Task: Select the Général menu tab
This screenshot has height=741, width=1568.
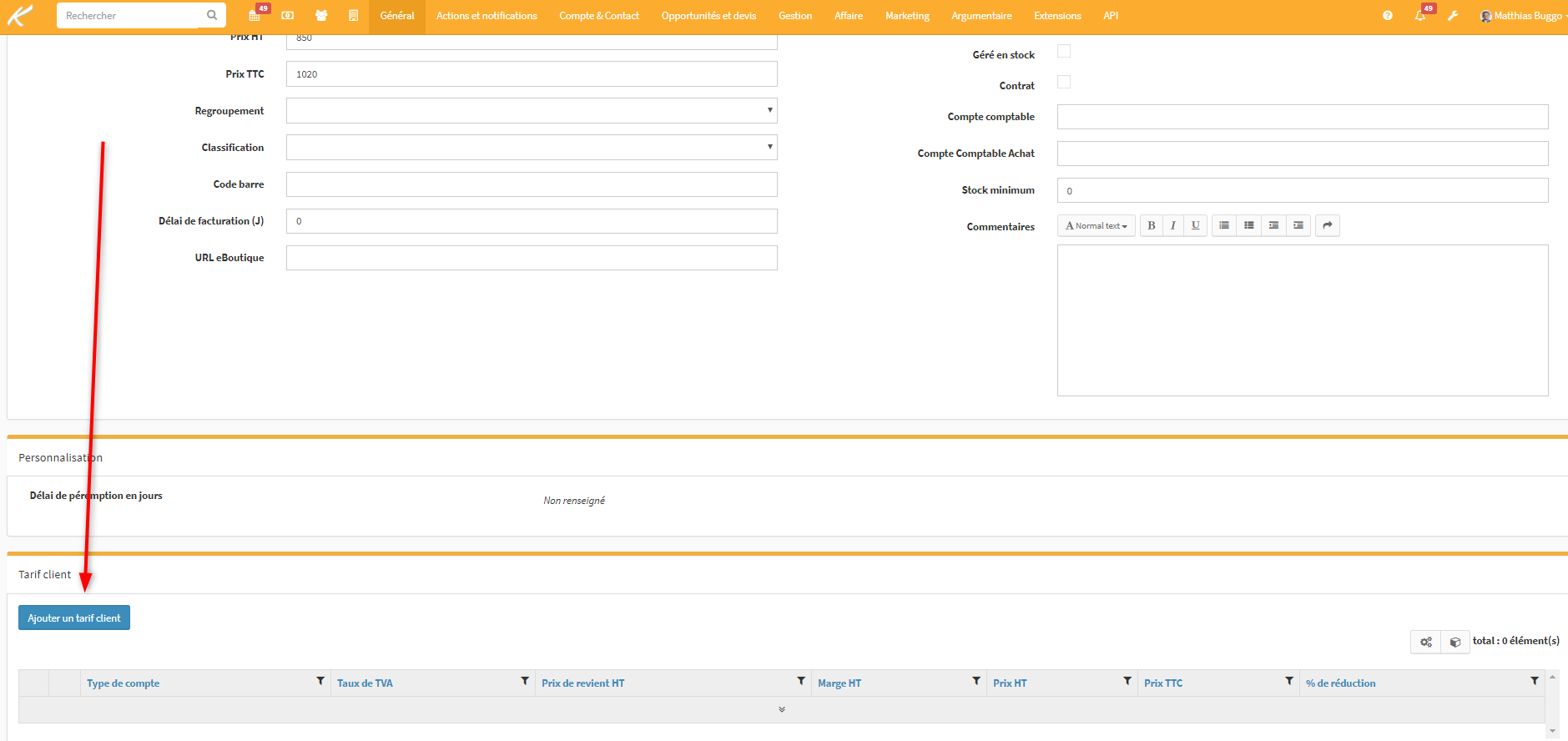Action: tap(397, 16)
